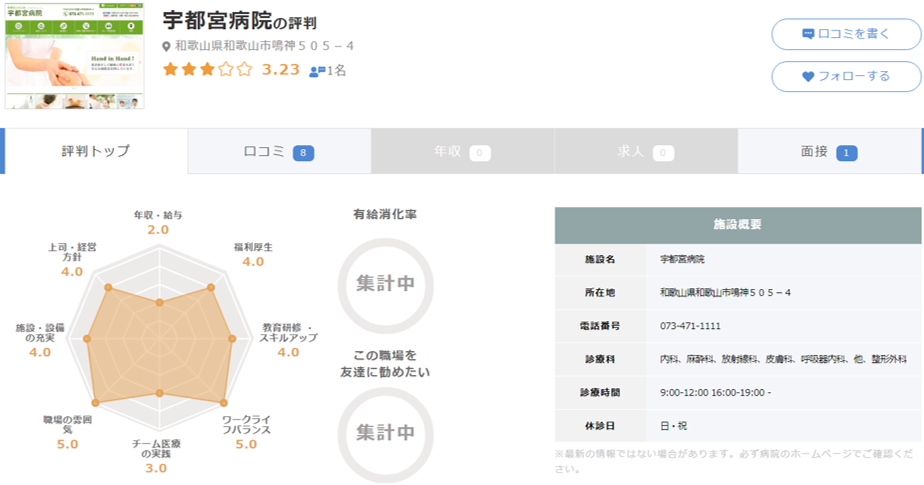The width and height of the screenshot is (924, 485).
Task: Click the 年収・給与 2.0 radar label
Action: [158, 223]
